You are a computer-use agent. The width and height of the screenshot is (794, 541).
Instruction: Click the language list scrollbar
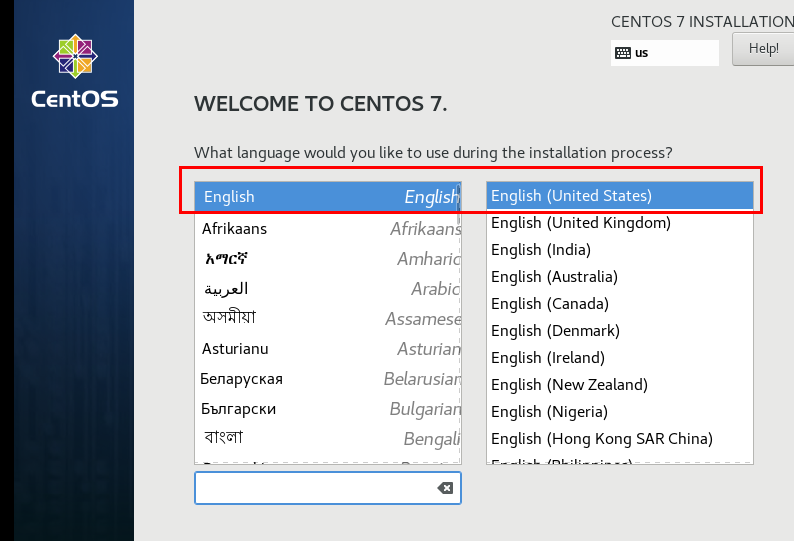click(459, 205)
